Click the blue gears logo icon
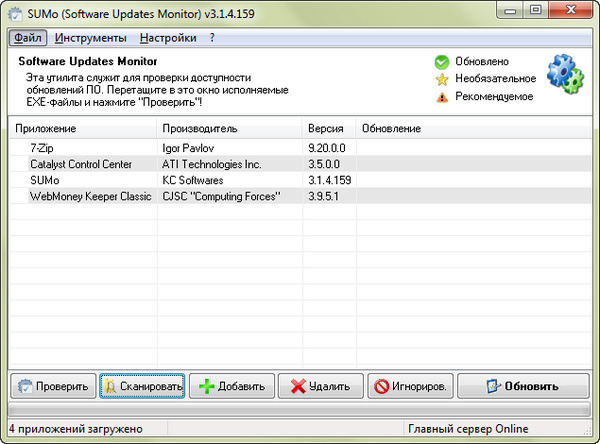 (565, 79)
